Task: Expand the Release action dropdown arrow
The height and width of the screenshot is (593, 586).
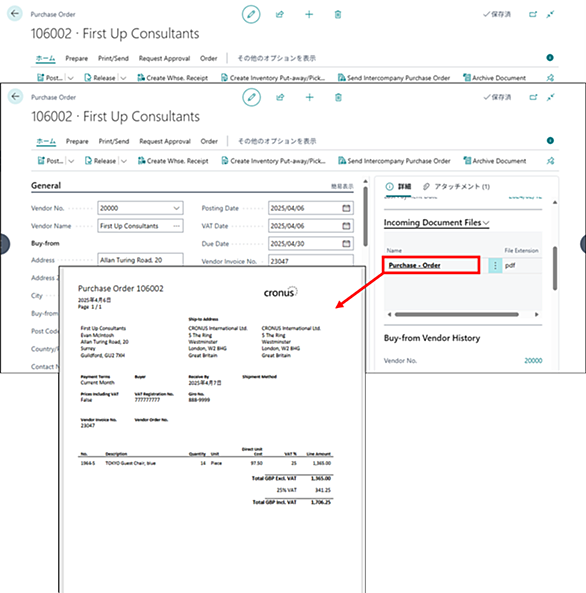Action: click(124, 161)
